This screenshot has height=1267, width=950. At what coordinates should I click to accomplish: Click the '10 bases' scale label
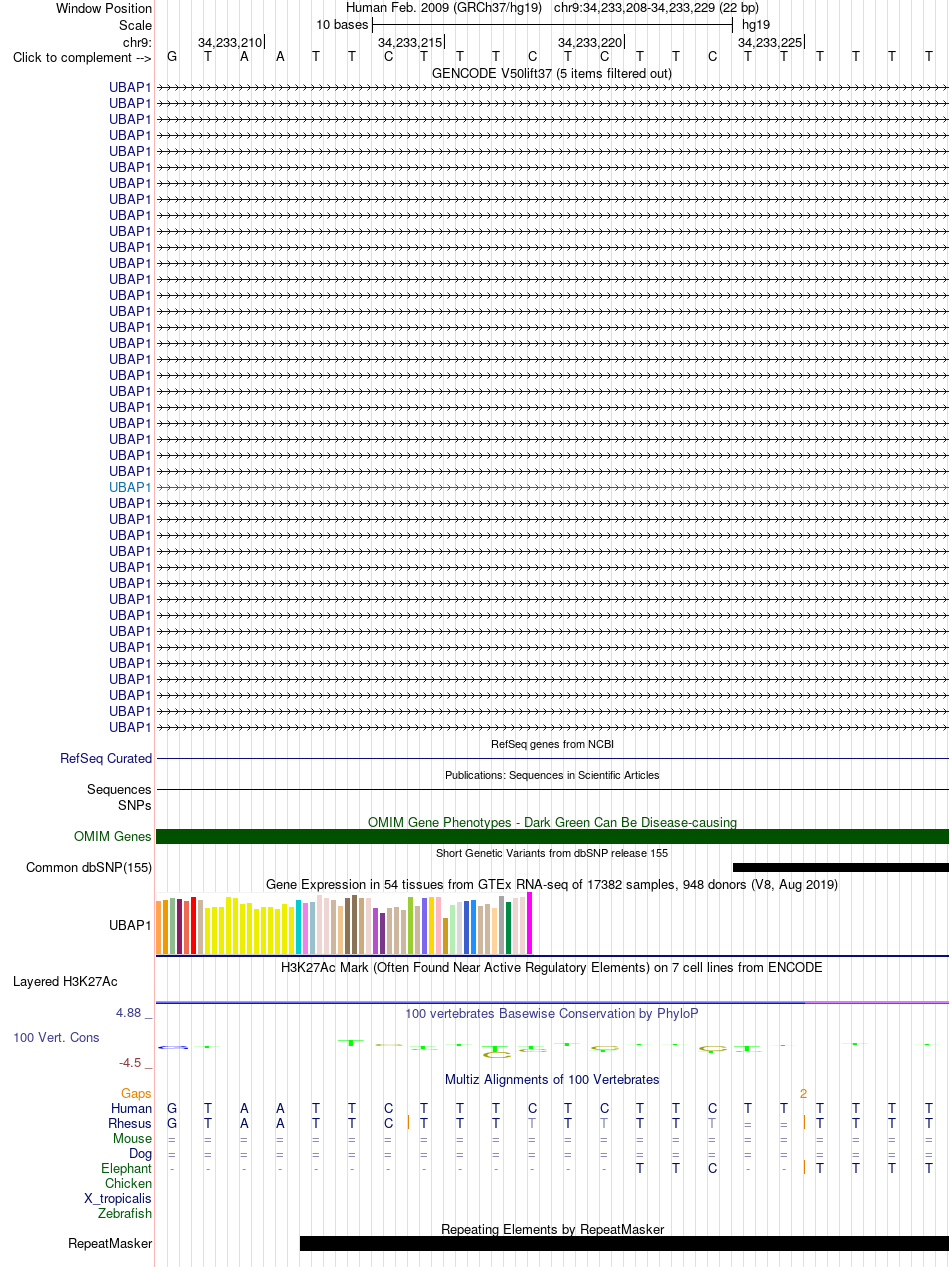[x=342, y=25]
